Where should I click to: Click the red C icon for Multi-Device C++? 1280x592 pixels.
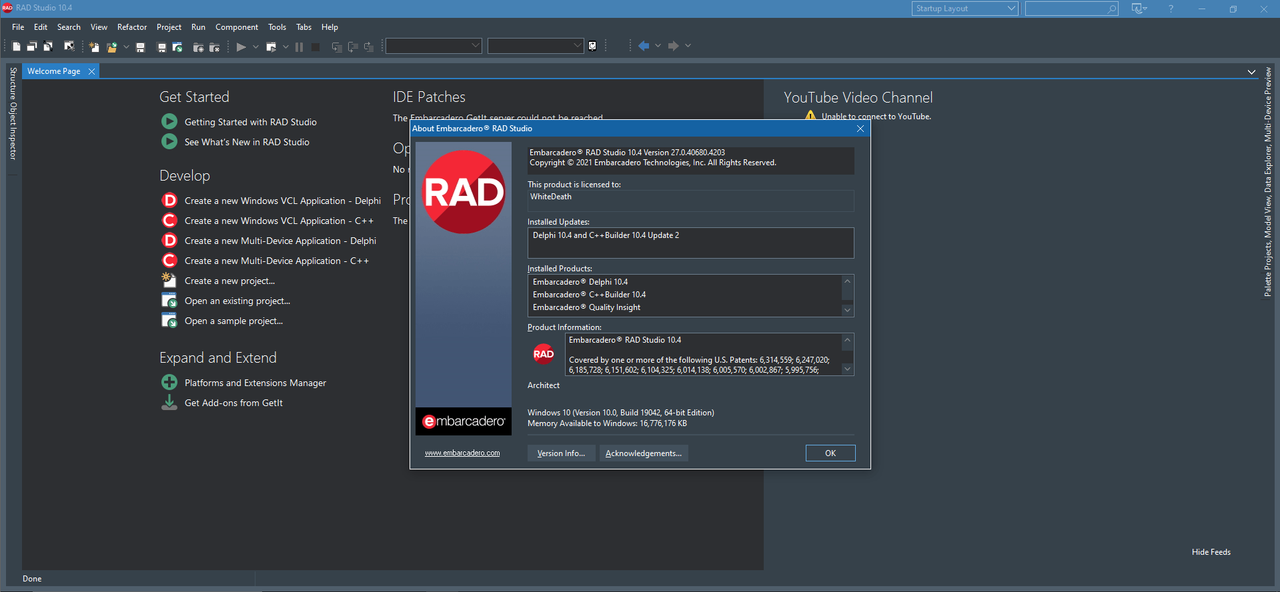tap(169, 260)
